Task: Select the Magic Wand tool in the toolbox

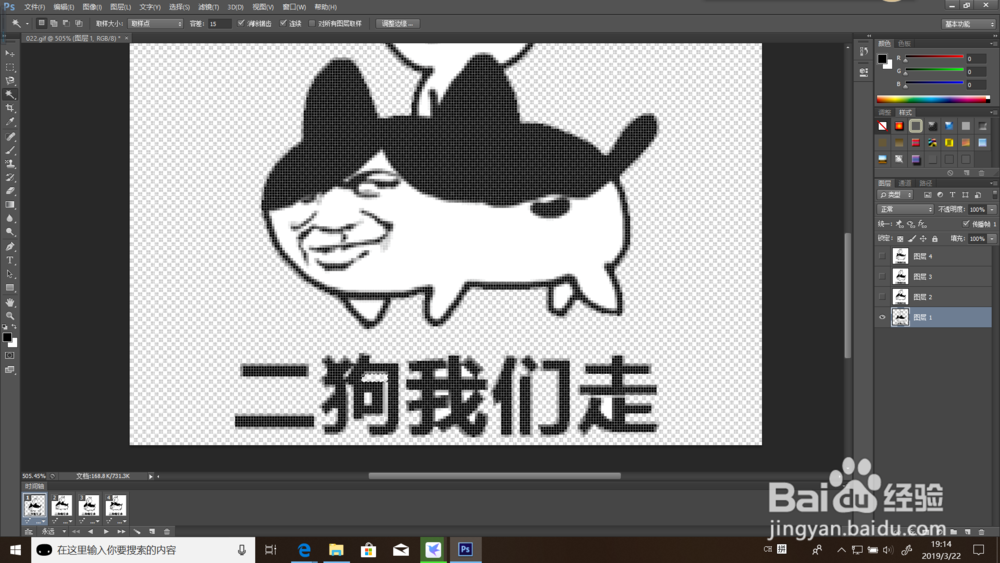Action: (10, 94)
